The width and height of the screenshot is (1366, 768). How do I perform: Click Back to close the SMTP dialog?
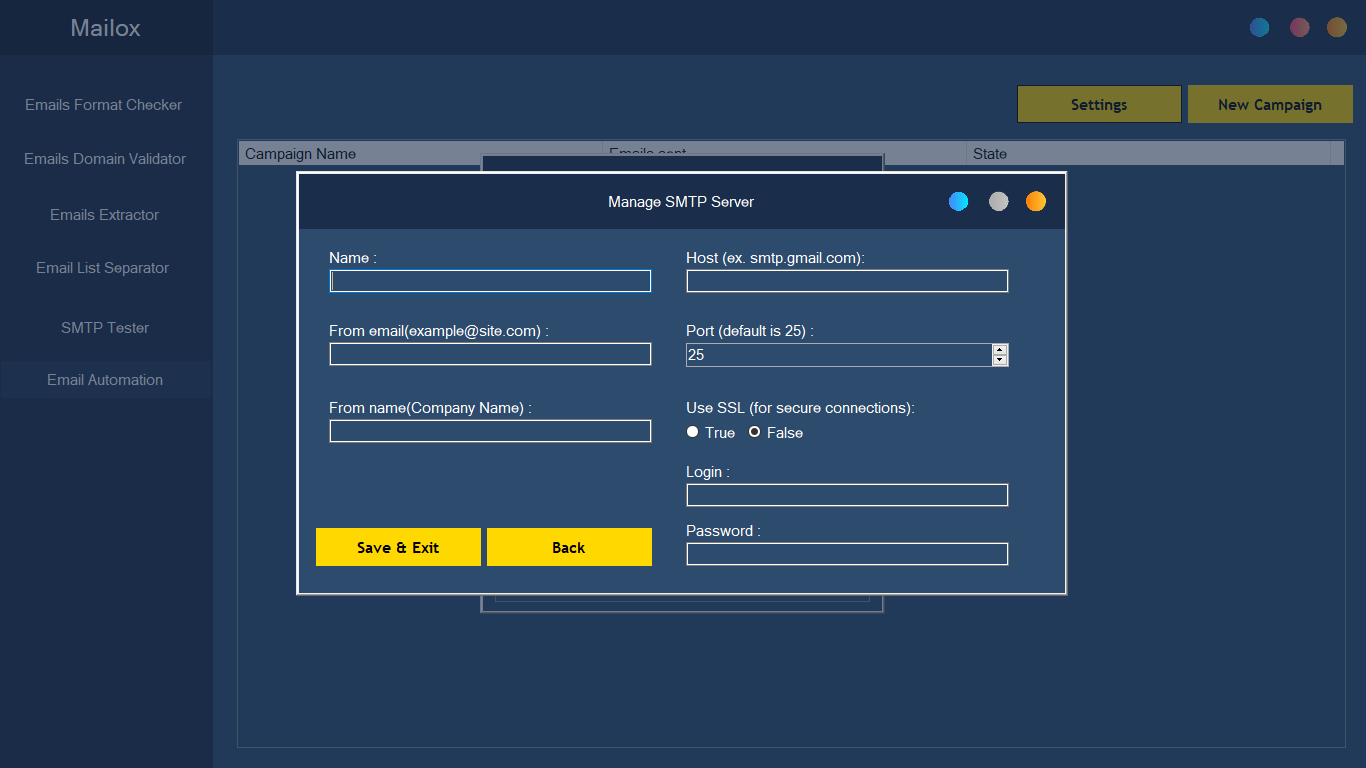pyautogui.click(x=568, y=547)
